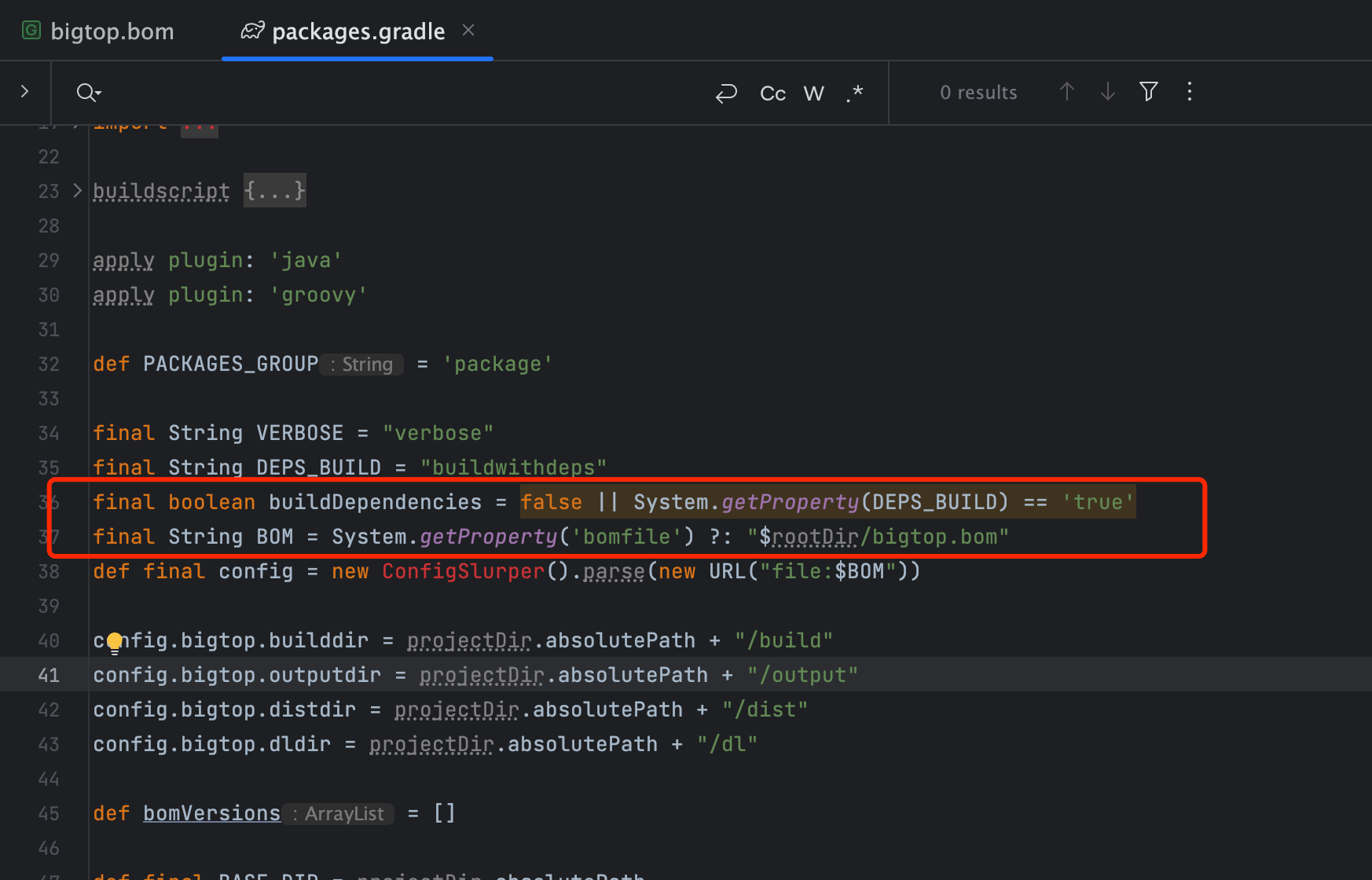Click the 'groovy' plugin string on line 30
Viewport: 1372px width, 880px height.
tap(318, 295)
